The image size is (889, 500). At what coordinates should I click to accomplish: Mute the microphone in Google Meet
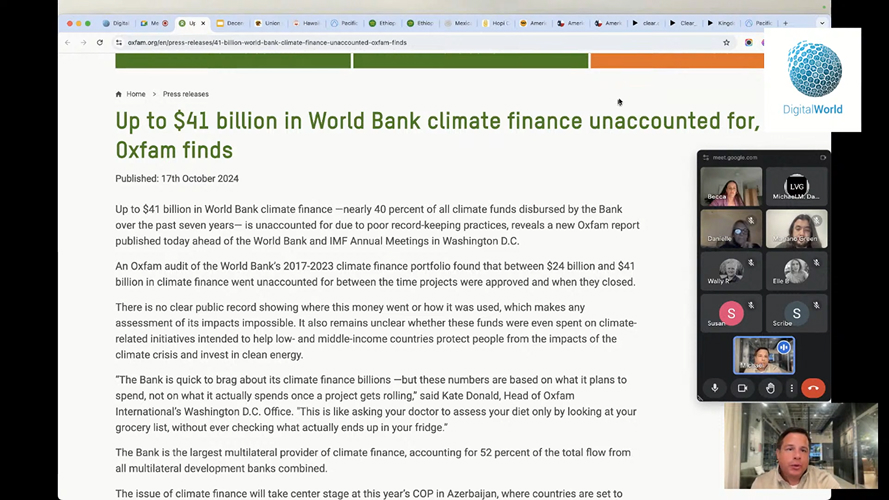pos(714,388)
